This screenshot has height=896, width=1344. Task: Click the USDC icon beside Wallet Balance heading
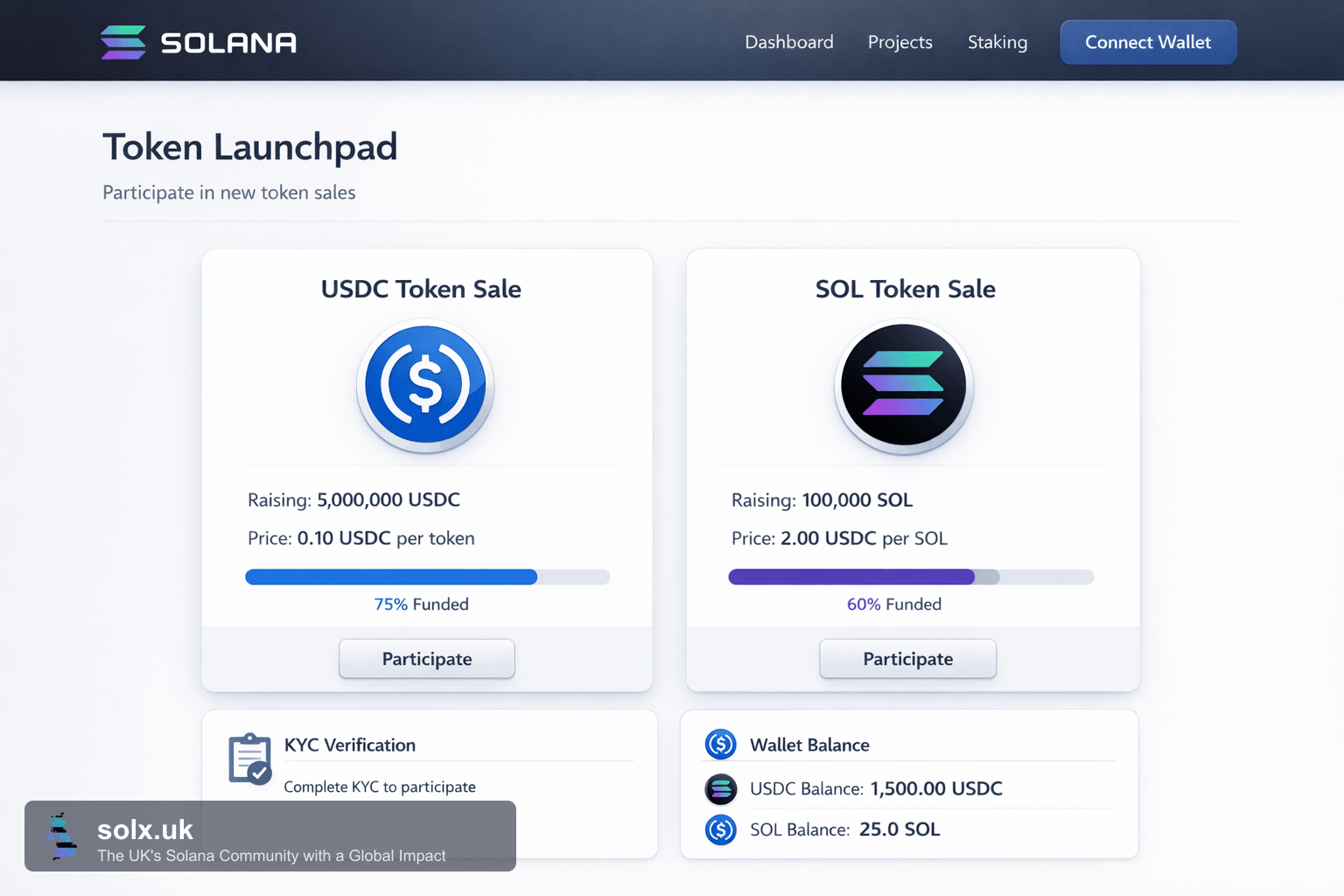tap(721, 745)
